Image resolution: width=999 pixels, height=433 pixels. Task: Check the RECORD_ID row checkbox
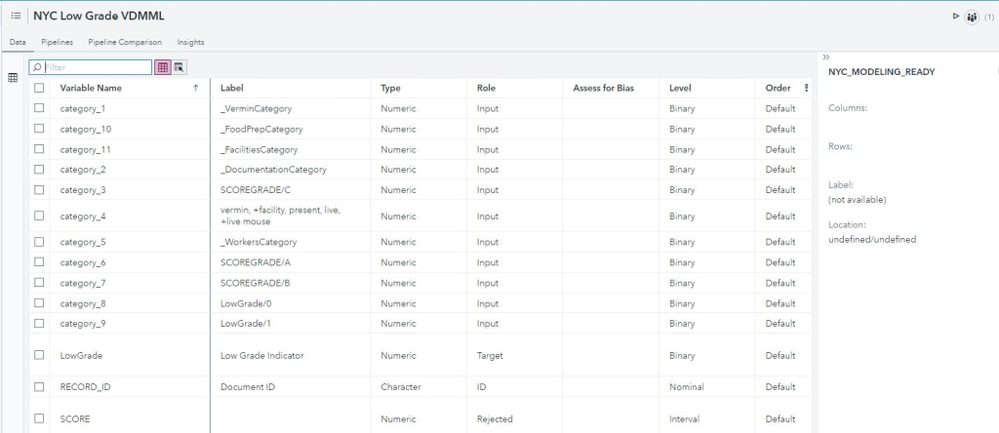pos(40,387)
